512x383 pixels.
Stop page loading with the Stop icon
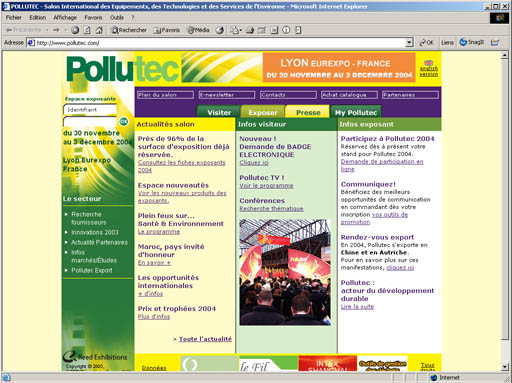[x=75, y=30]
